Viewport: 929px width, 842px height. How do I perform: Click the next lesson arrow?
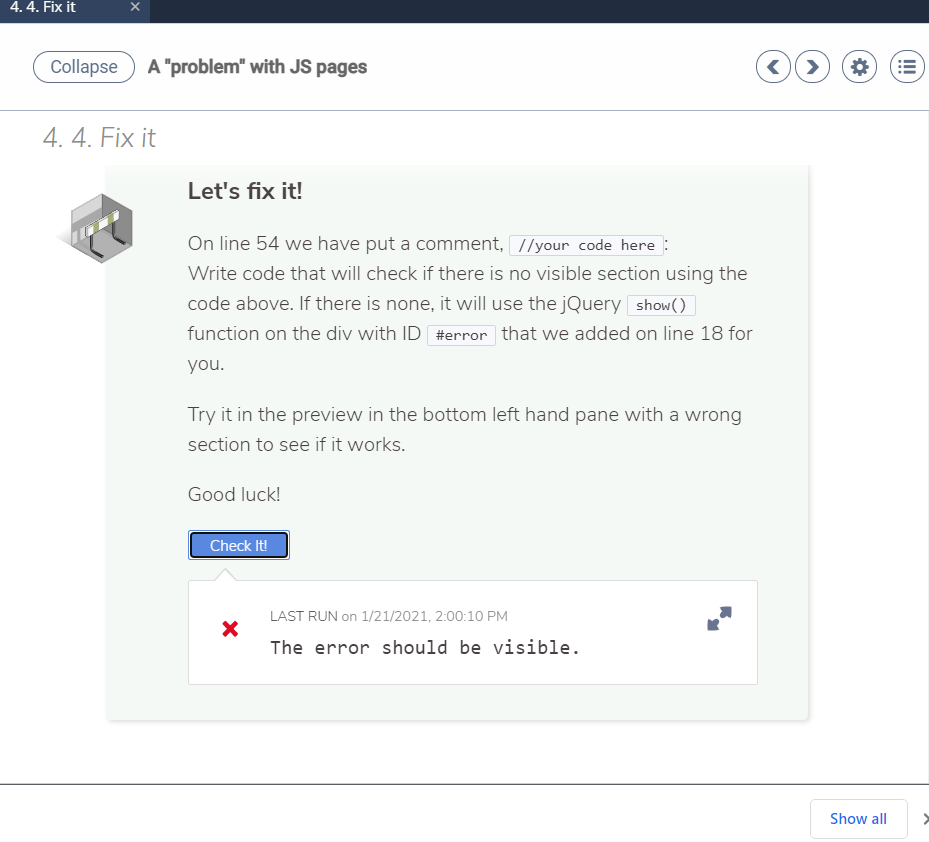pos(812,66)
